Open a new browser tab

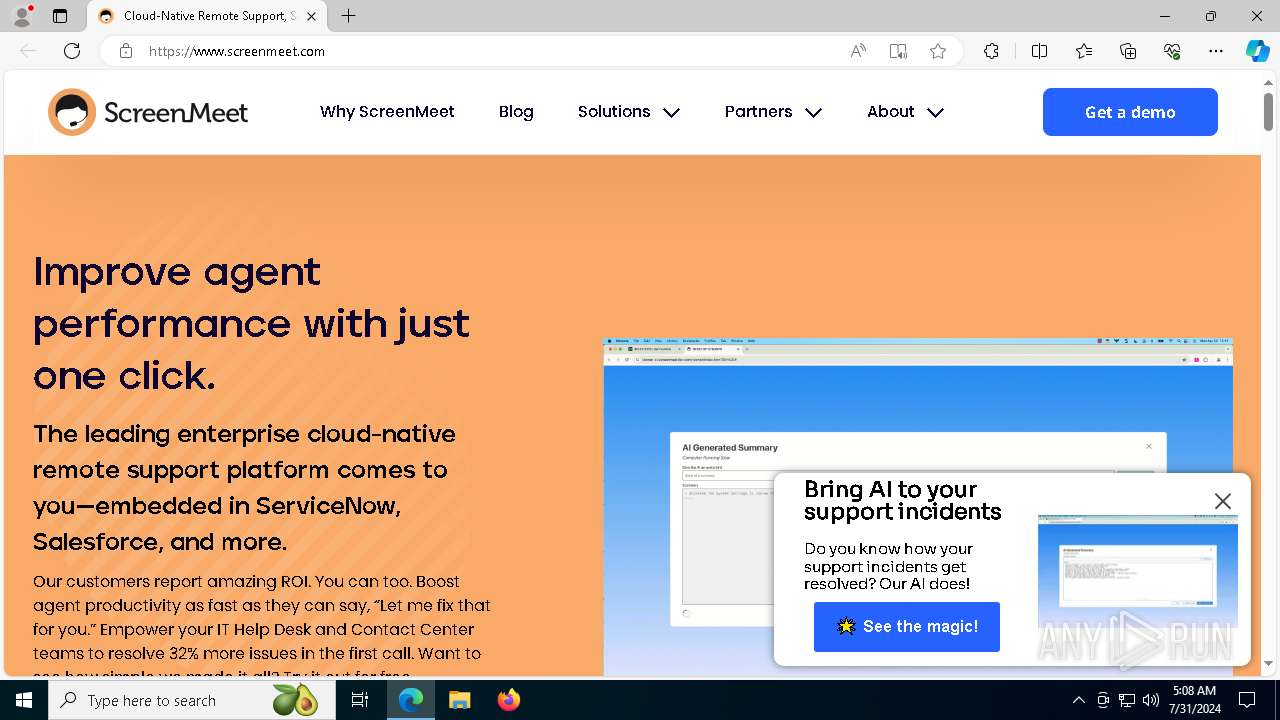coord(348,16)
